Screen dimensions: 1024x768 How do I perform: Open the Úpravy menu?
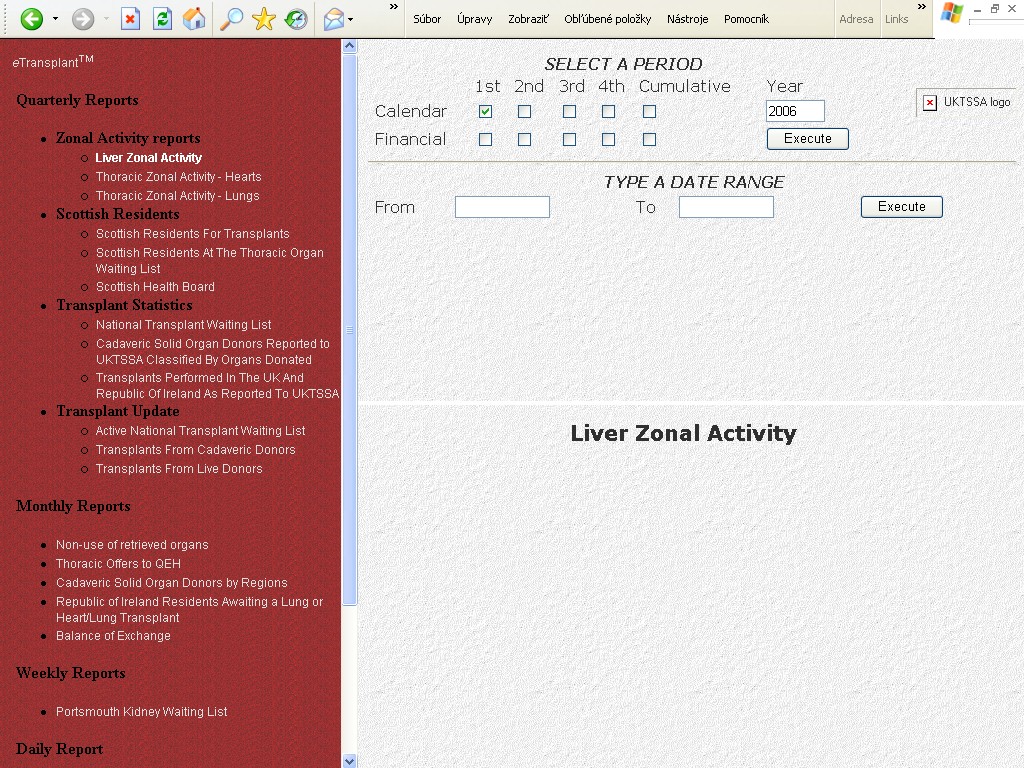tap(475, 19)
